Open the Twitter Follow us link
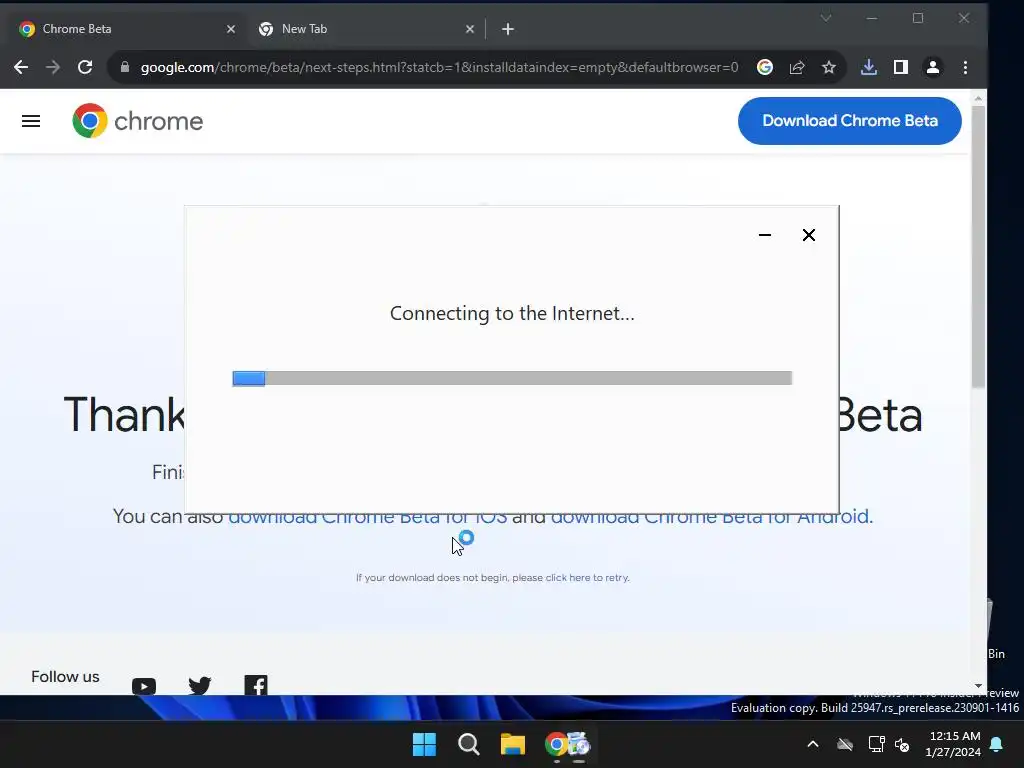Image resolution: width=1024 pixels, height=768 pixels. click(x=200, y=685)
